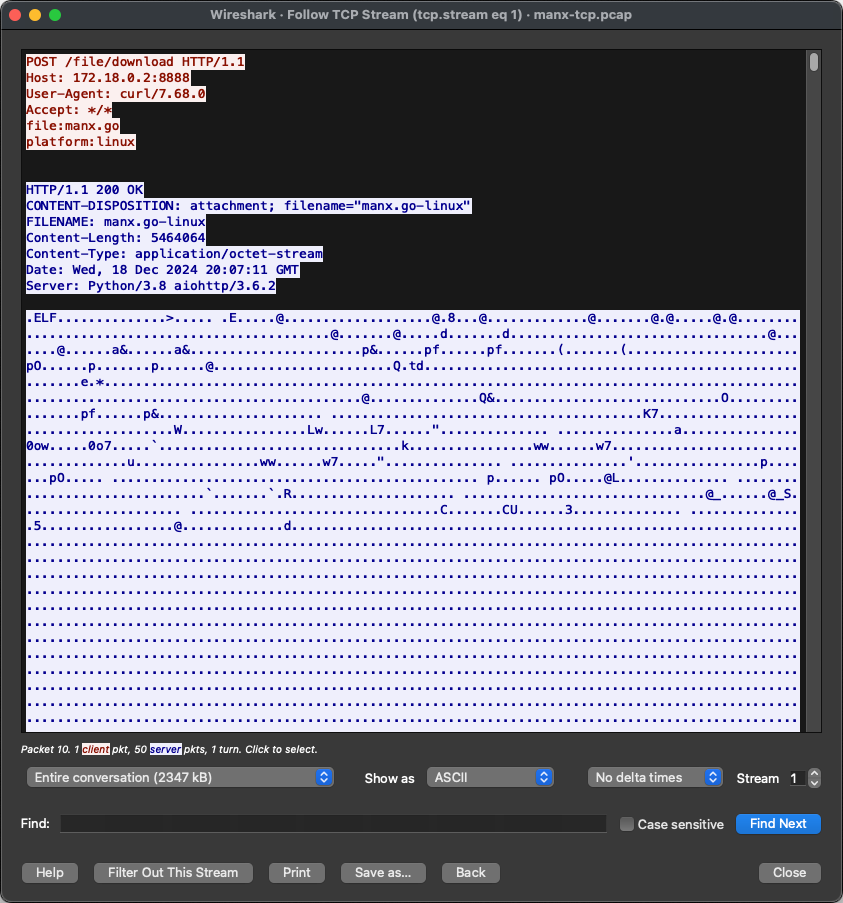
Task: Open the No delta times dropdown
Action: (x=655, y=777)
